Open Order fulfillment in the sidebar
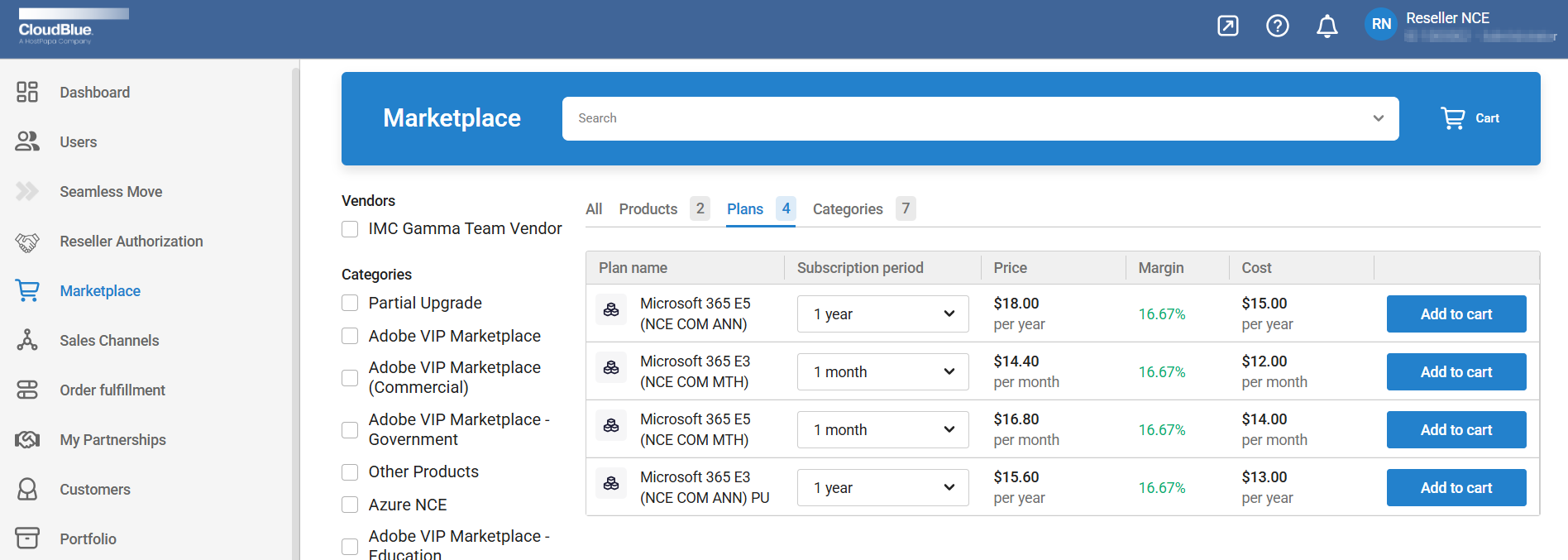This screenshot has width=1568, height=560. click(112, 390)
